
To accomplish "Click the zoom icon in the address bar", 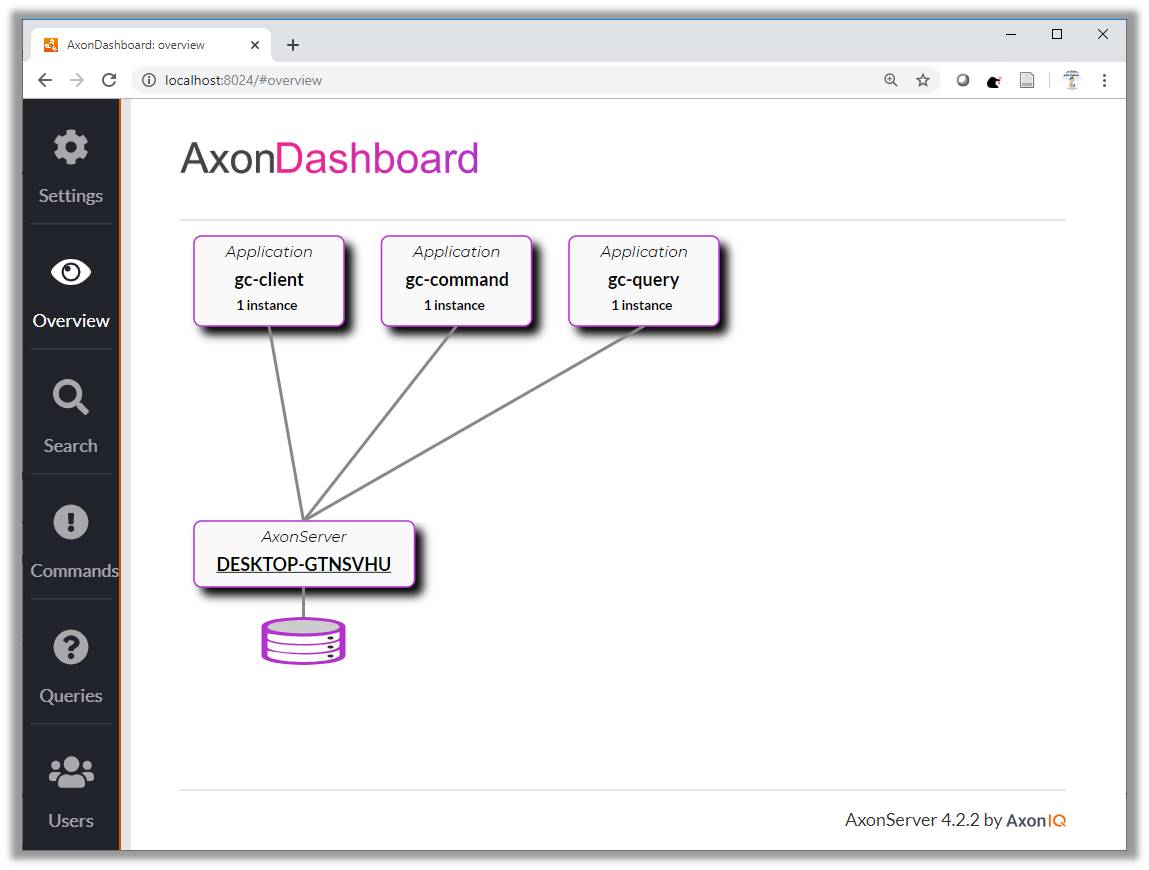I will point(890,80).
